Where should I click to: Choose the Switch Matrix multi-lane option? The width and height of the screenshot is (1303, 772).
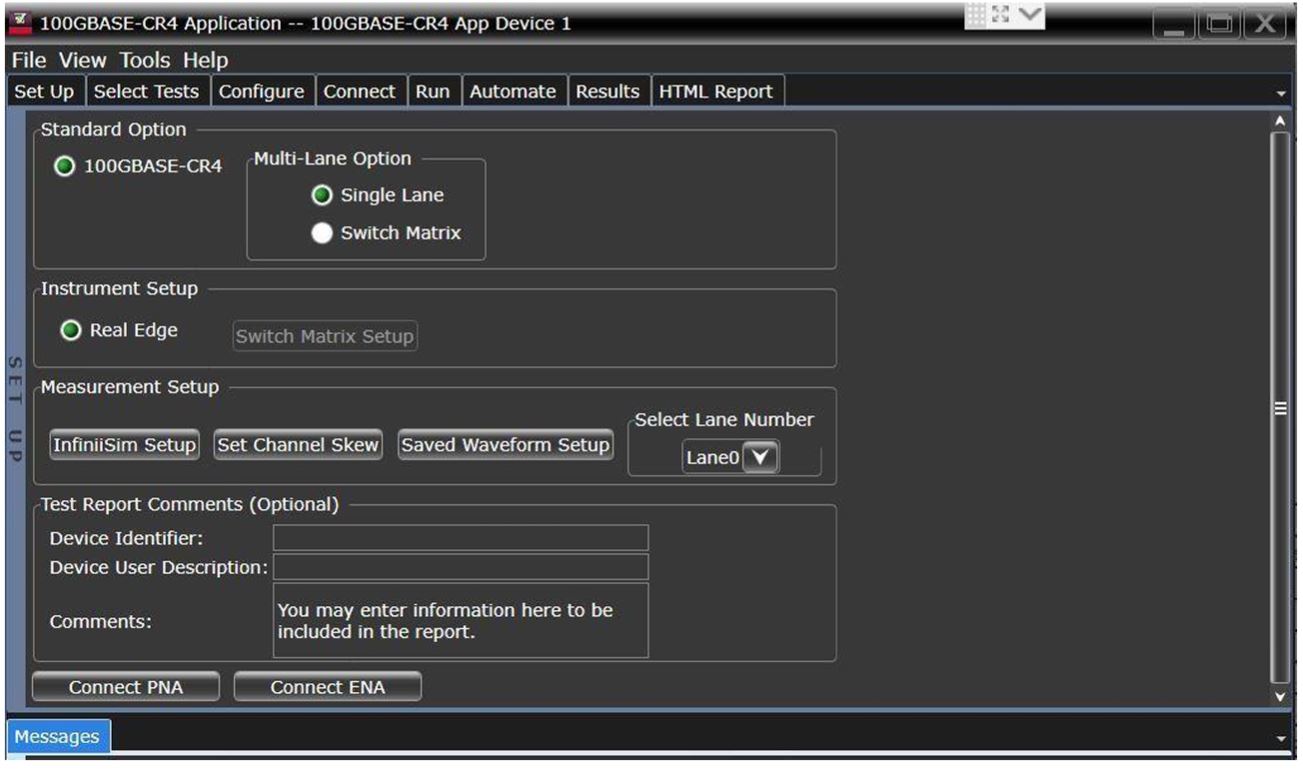[x=322, y=233]
